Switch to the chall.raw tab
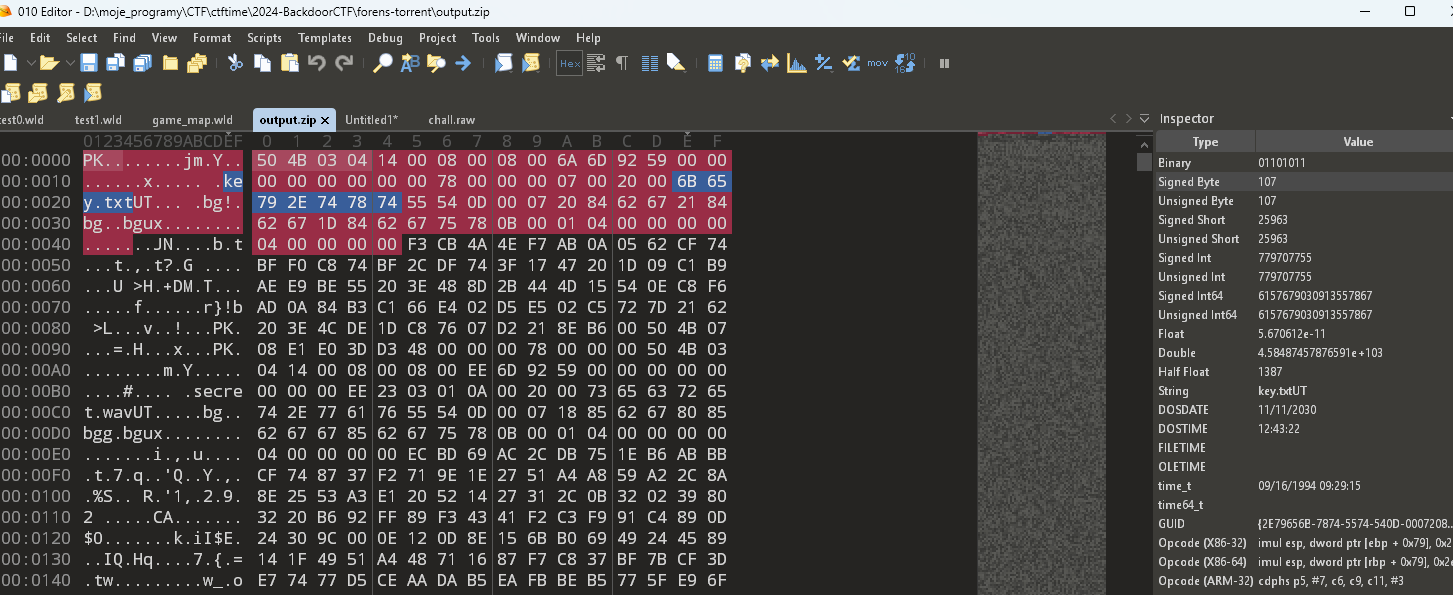 (x=451, y=120)
